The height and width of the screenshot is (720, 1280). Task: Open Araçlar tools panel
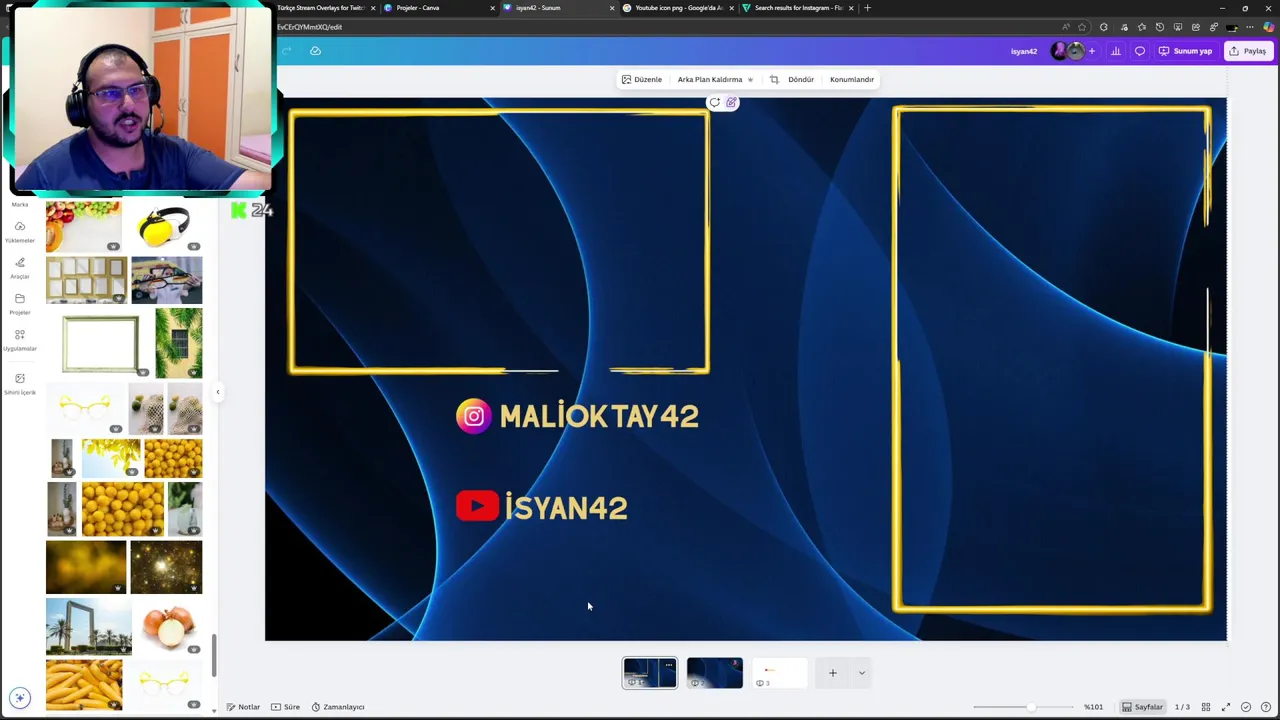(19, 267)
